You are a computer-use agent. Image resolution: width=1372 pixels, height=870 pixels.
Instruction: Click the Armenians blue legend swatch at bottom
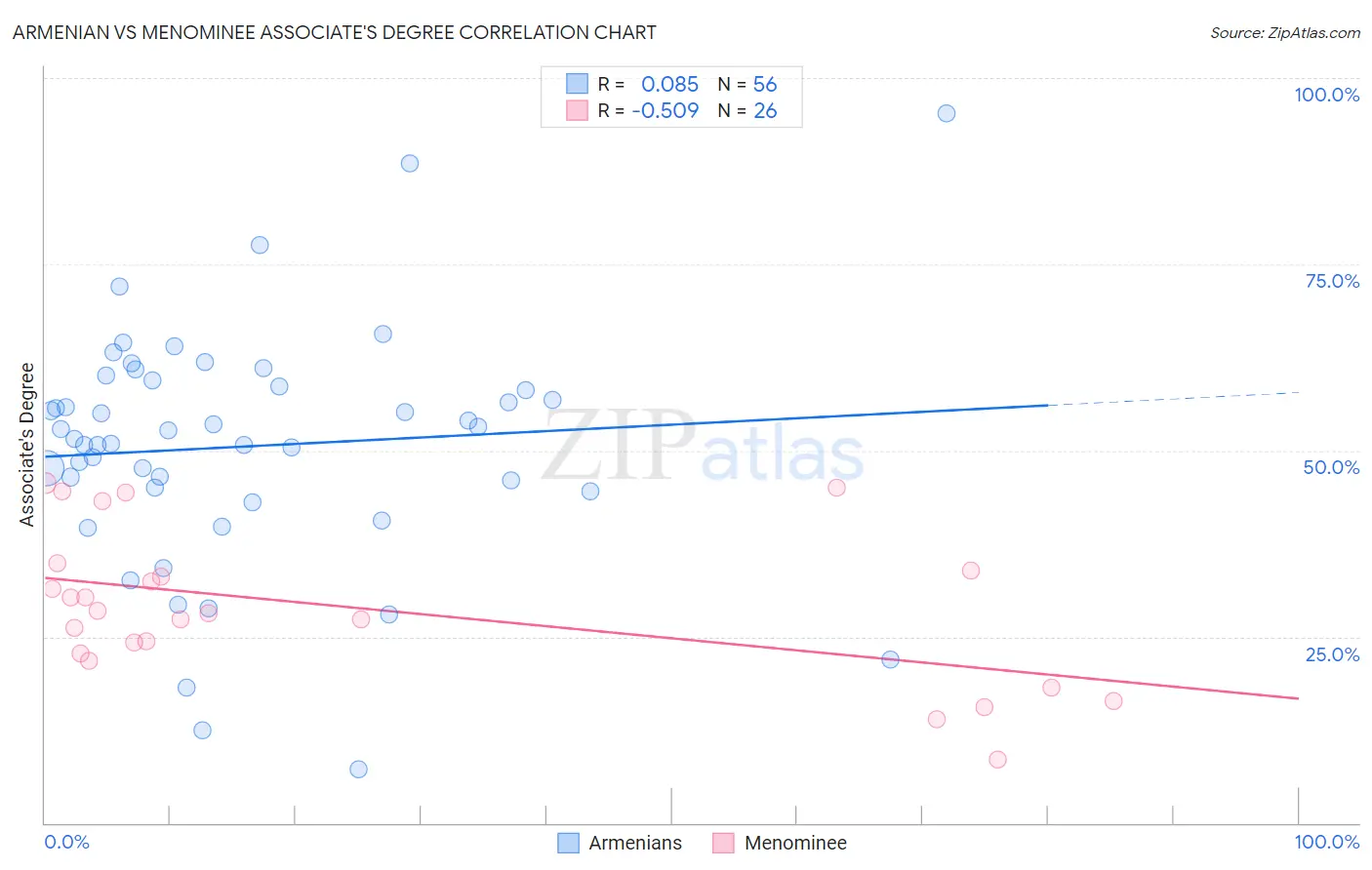pyautogui.click(x=568, y=843)
